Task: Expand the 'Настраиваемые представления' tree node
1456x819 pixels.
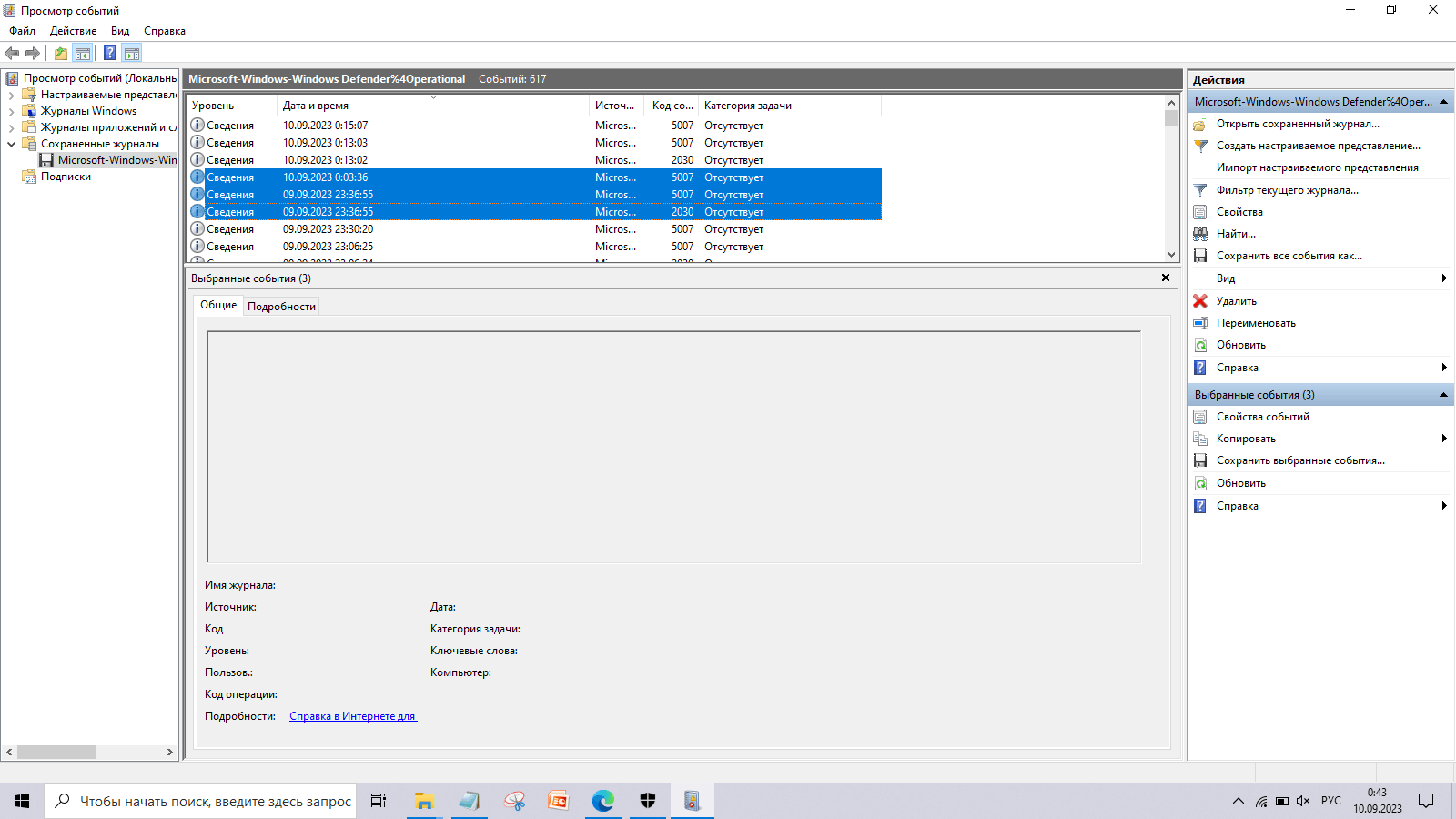Action: tap(11, 95)
